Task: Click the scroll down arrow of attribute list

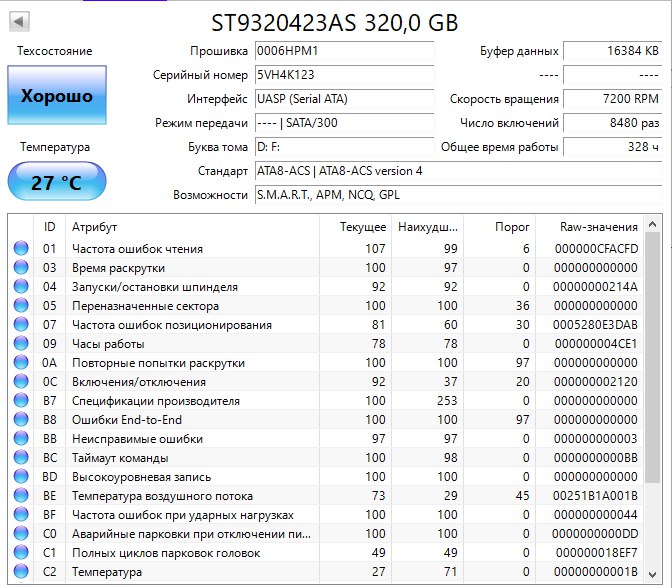Action: [x=652, y=574]
